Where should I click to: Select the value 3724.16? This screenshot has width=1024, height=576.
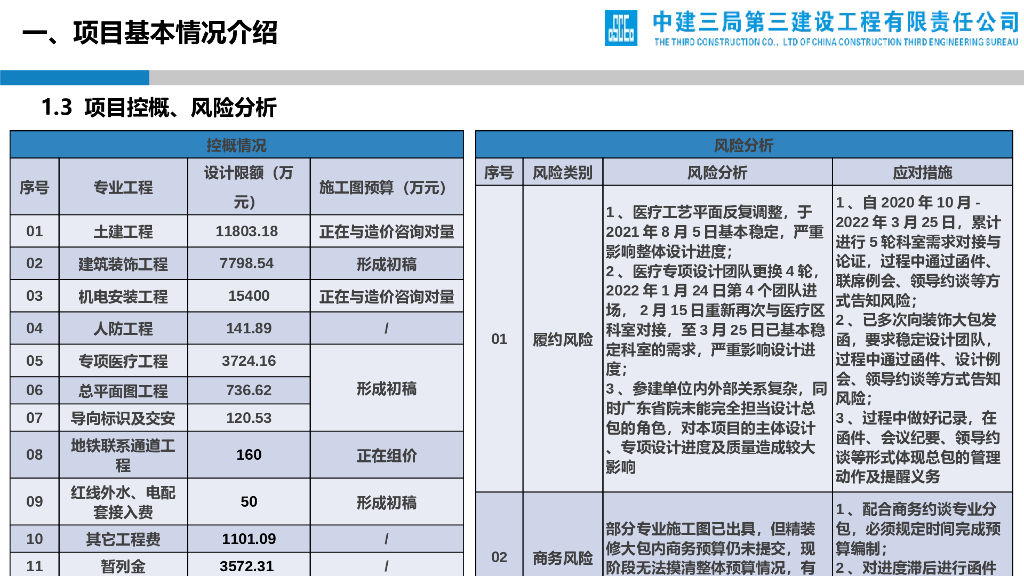click(249, 360)
